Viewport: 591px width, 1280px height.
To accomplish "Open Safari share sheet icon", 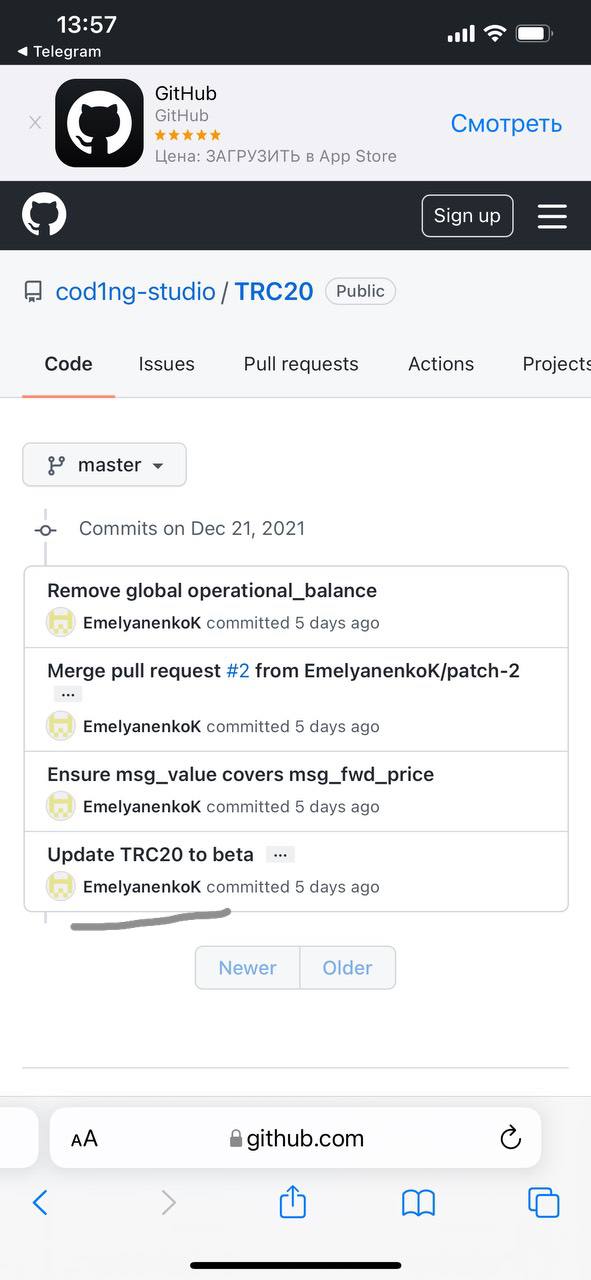I will coord(292,1201).
